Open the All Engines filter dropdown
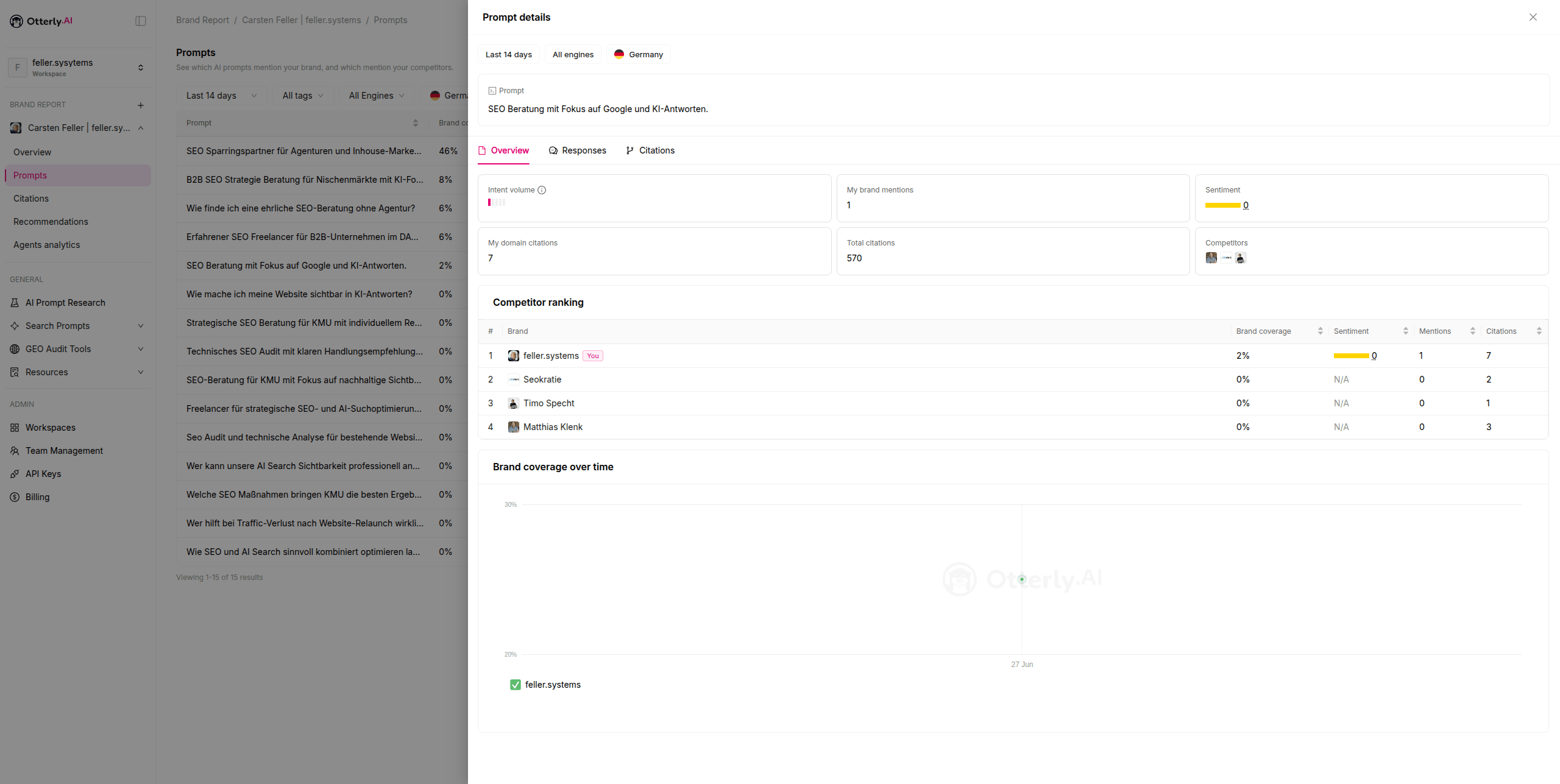The width and height of the screenshot is (1560, 784). [x=377, y=96]
